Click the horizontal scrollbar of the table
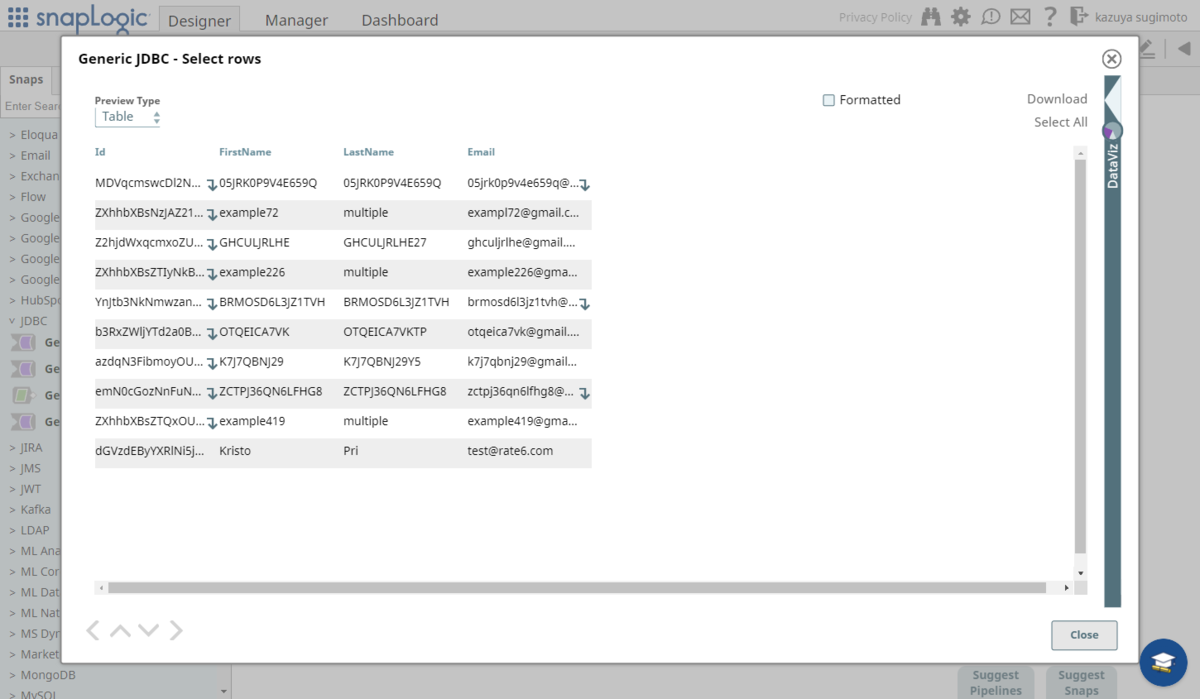The height and width of the screenshot is (699, 1200). coord(577,588)
